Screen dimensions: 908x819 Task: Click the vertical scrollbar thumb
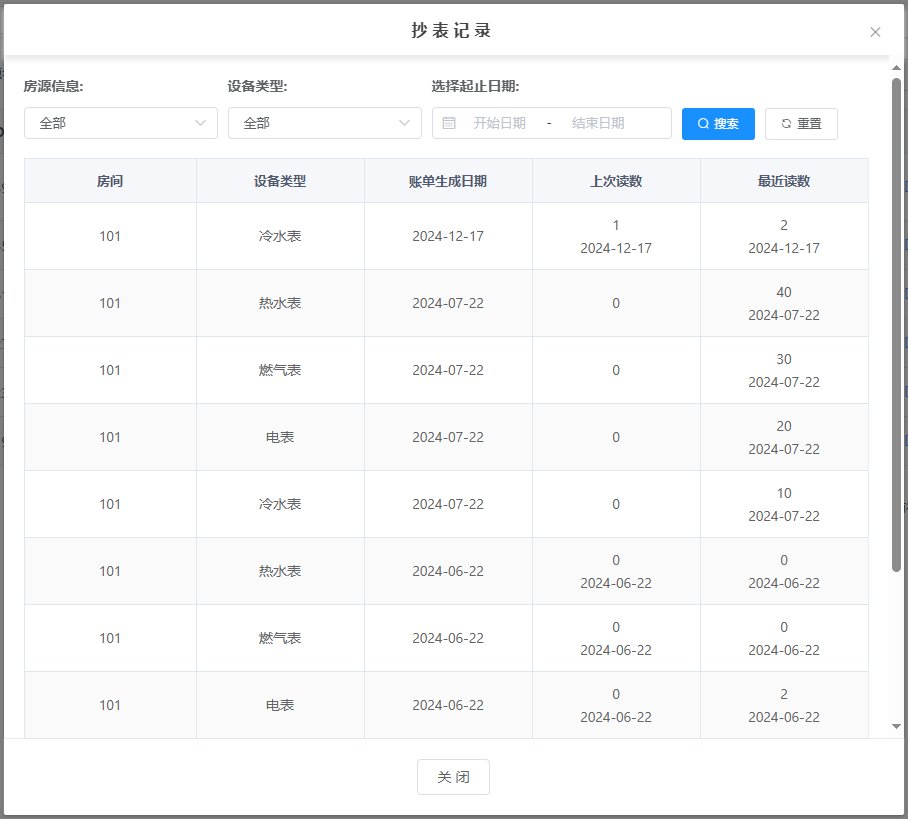pyautogui.click(x=897, y=320)
